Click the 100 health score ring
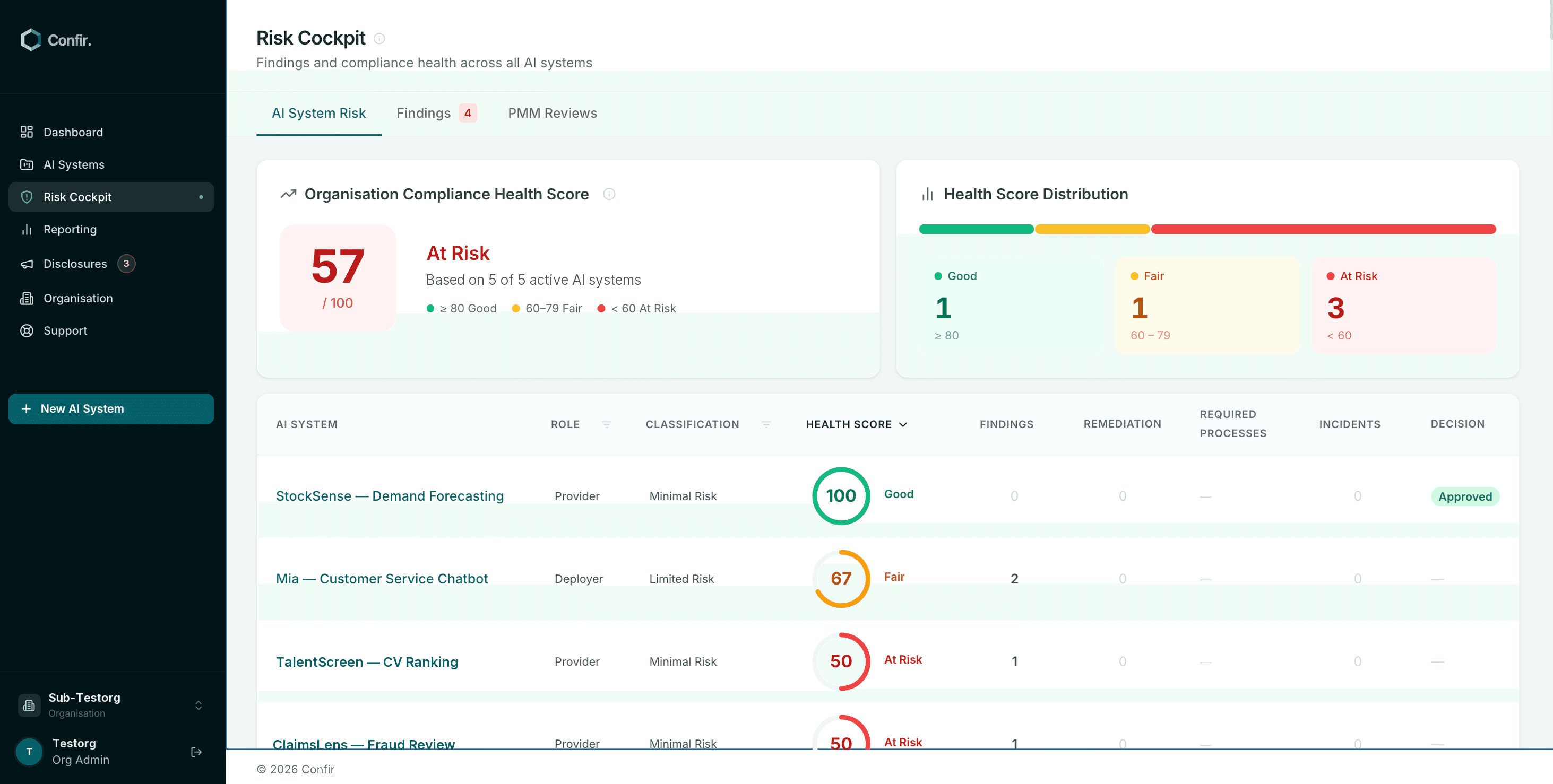Screen dimensions: 1553x784 coord(841,496)
